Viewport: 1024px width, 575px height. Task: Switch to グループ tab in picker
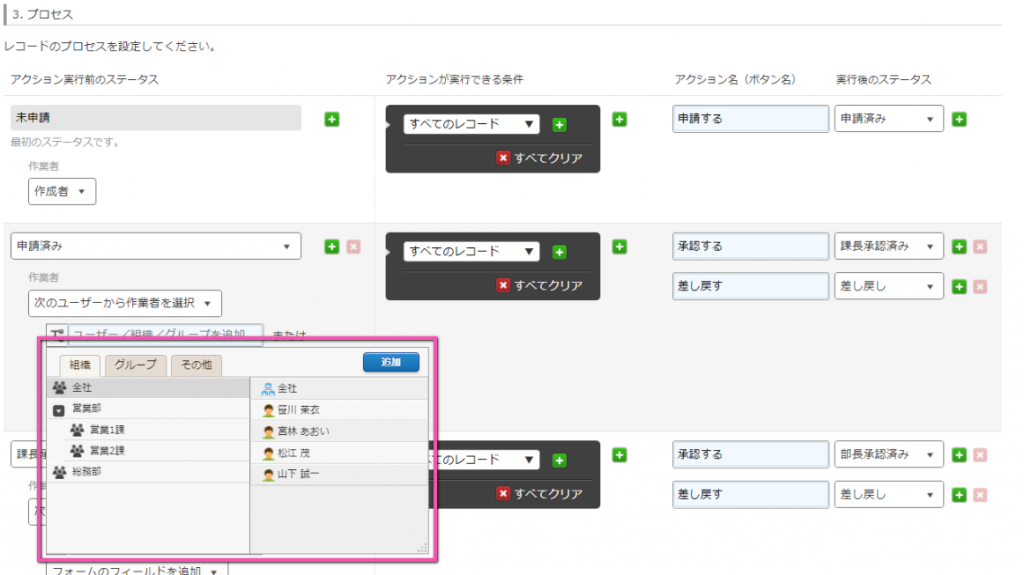136,365
